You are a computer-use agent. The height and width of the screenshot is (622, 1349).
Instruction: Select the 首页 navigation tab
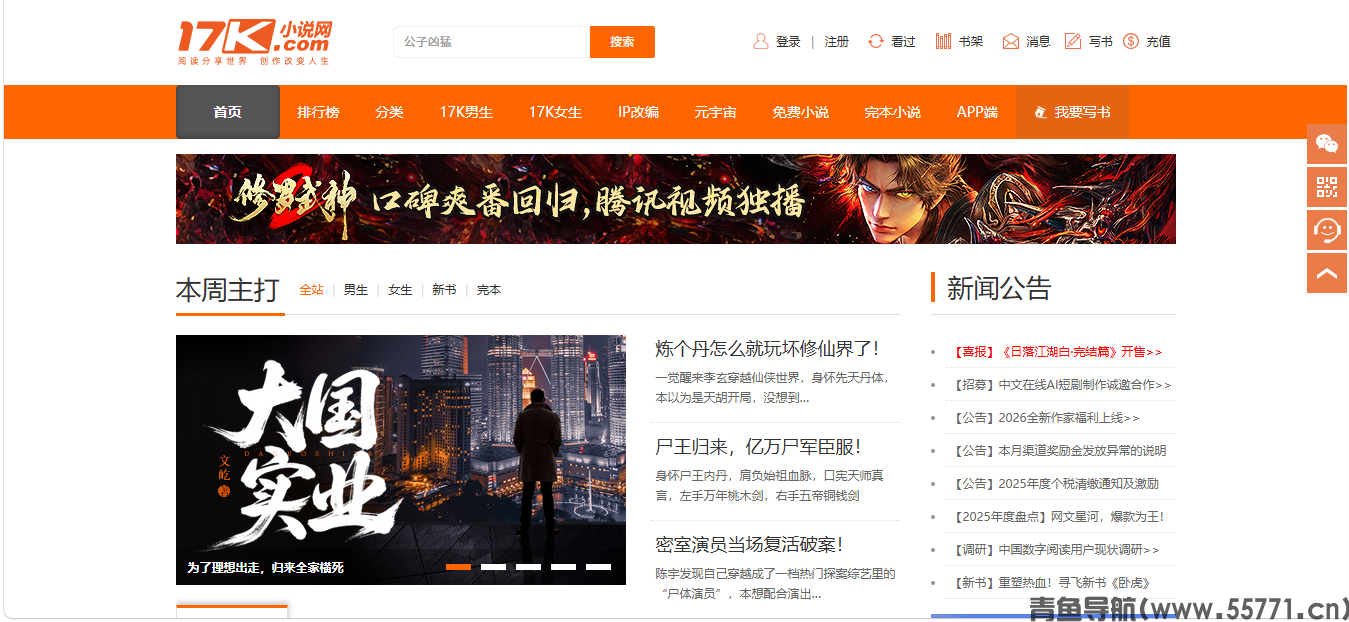point(228,112)
